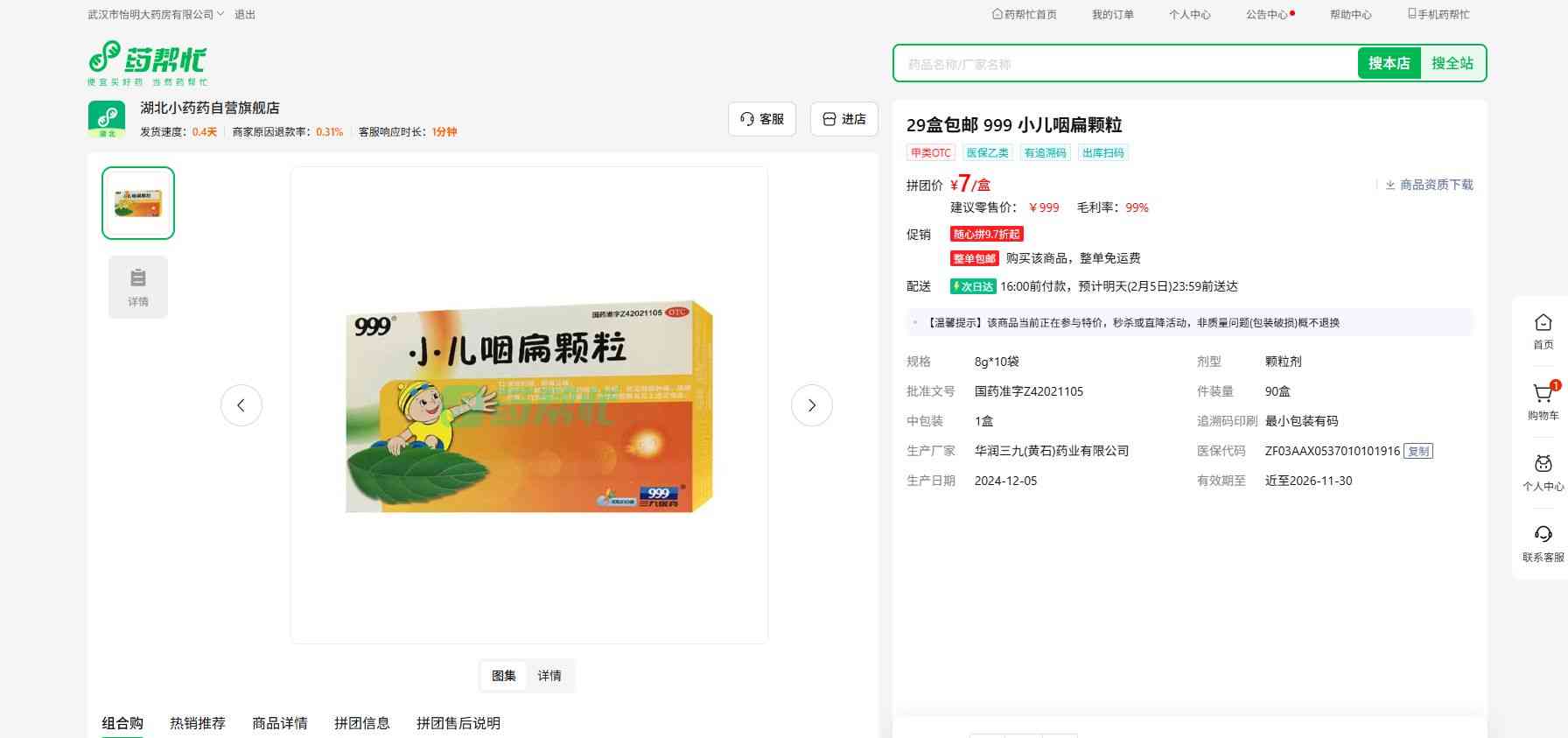Click the drug name search input field
The height and width of the screenshot is (738, 1568).
coord(1124,64)
